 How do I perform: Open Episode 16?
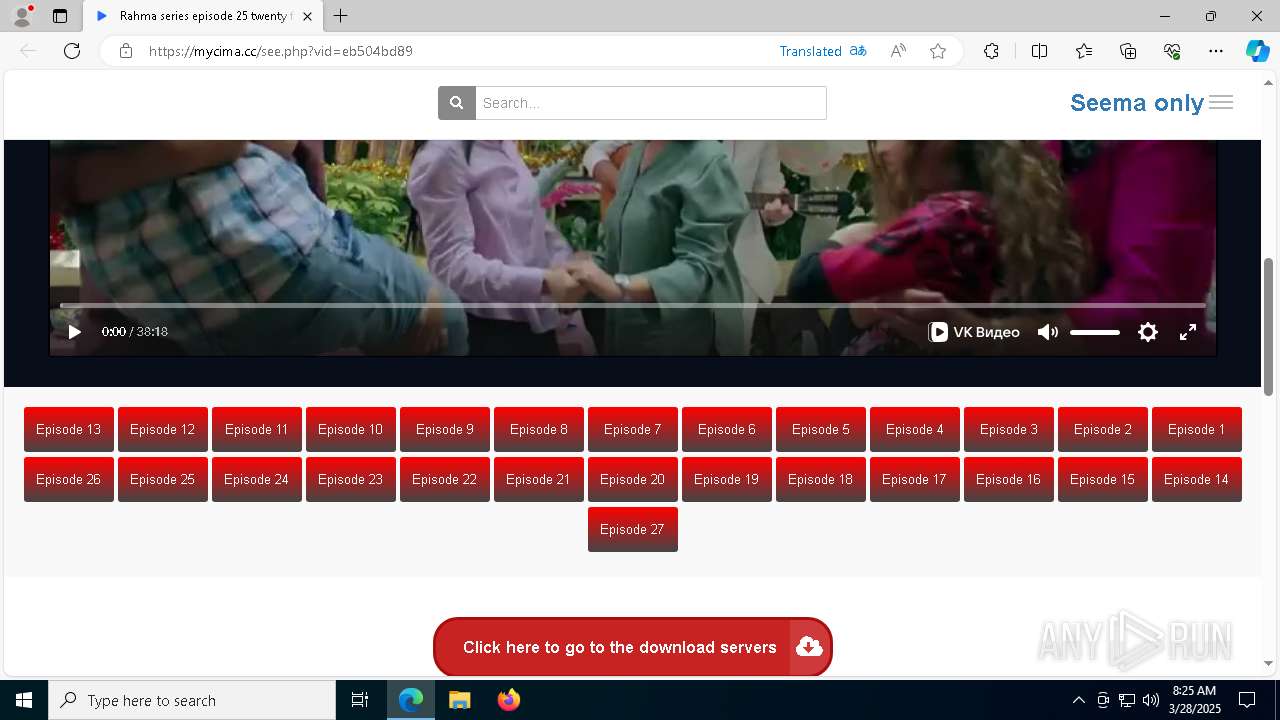(1009, 479)
